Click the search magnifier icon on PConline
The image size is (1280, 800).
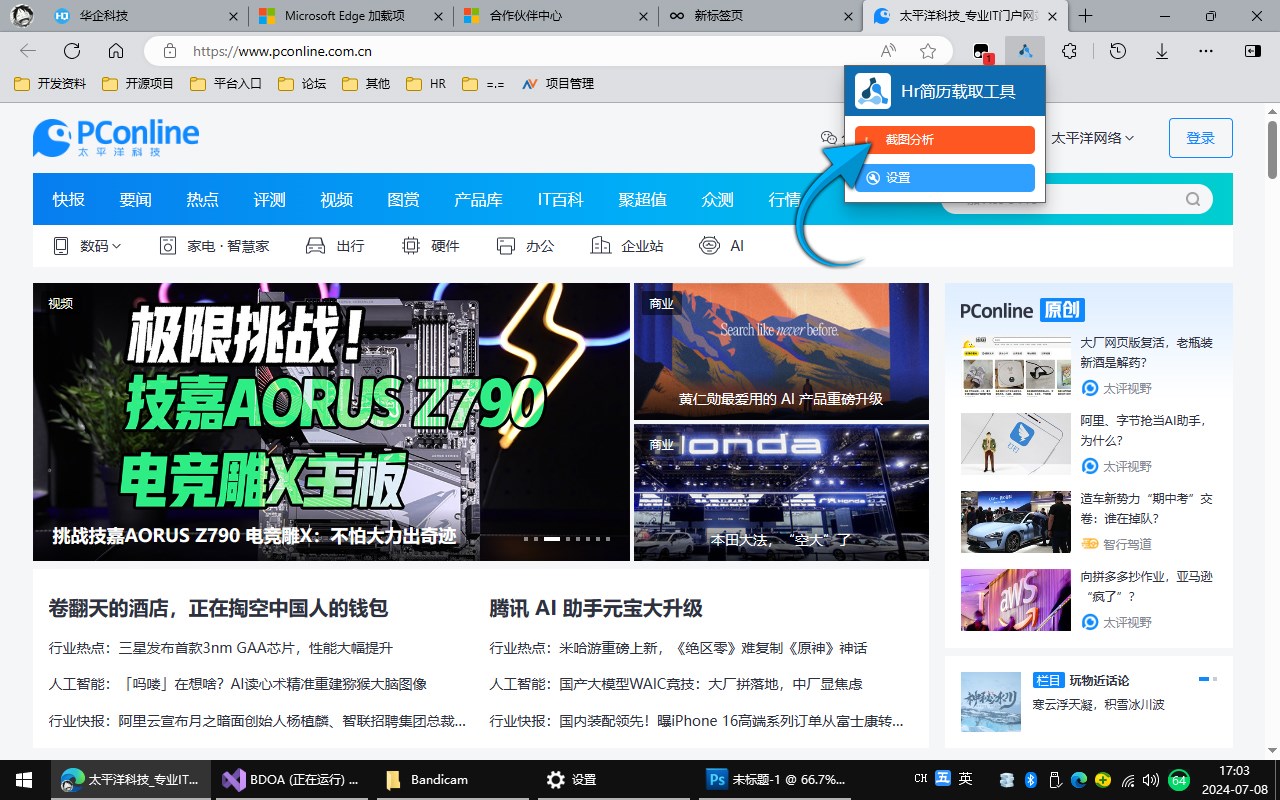click(x=1193, y=199)
